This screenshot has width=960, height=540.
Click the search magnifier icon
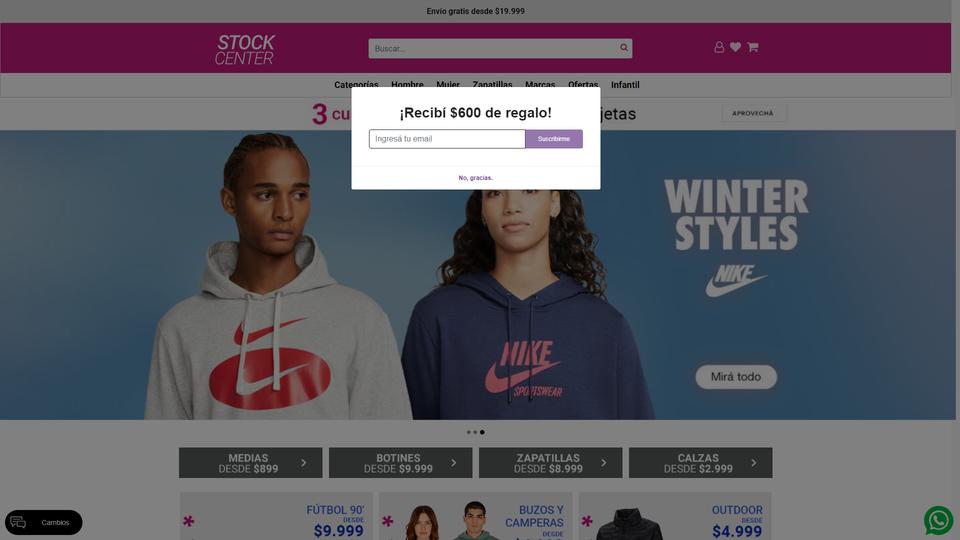tap(623, 48)
